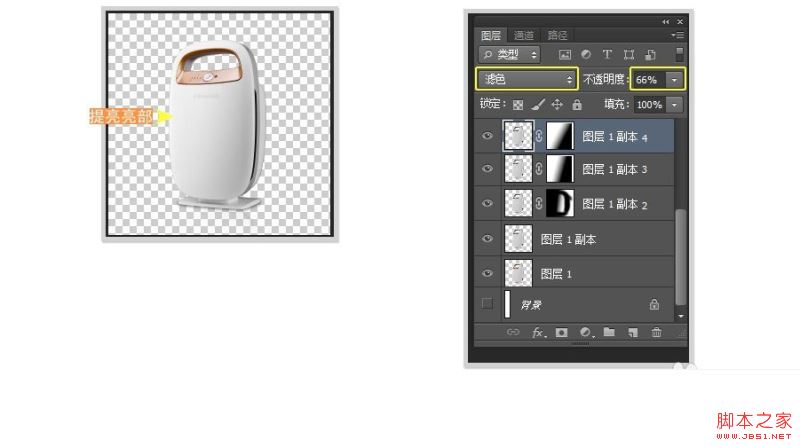This screenshot has height=447, width=800.
Task: Click the create new layer icon
Action: click(633, 332)
